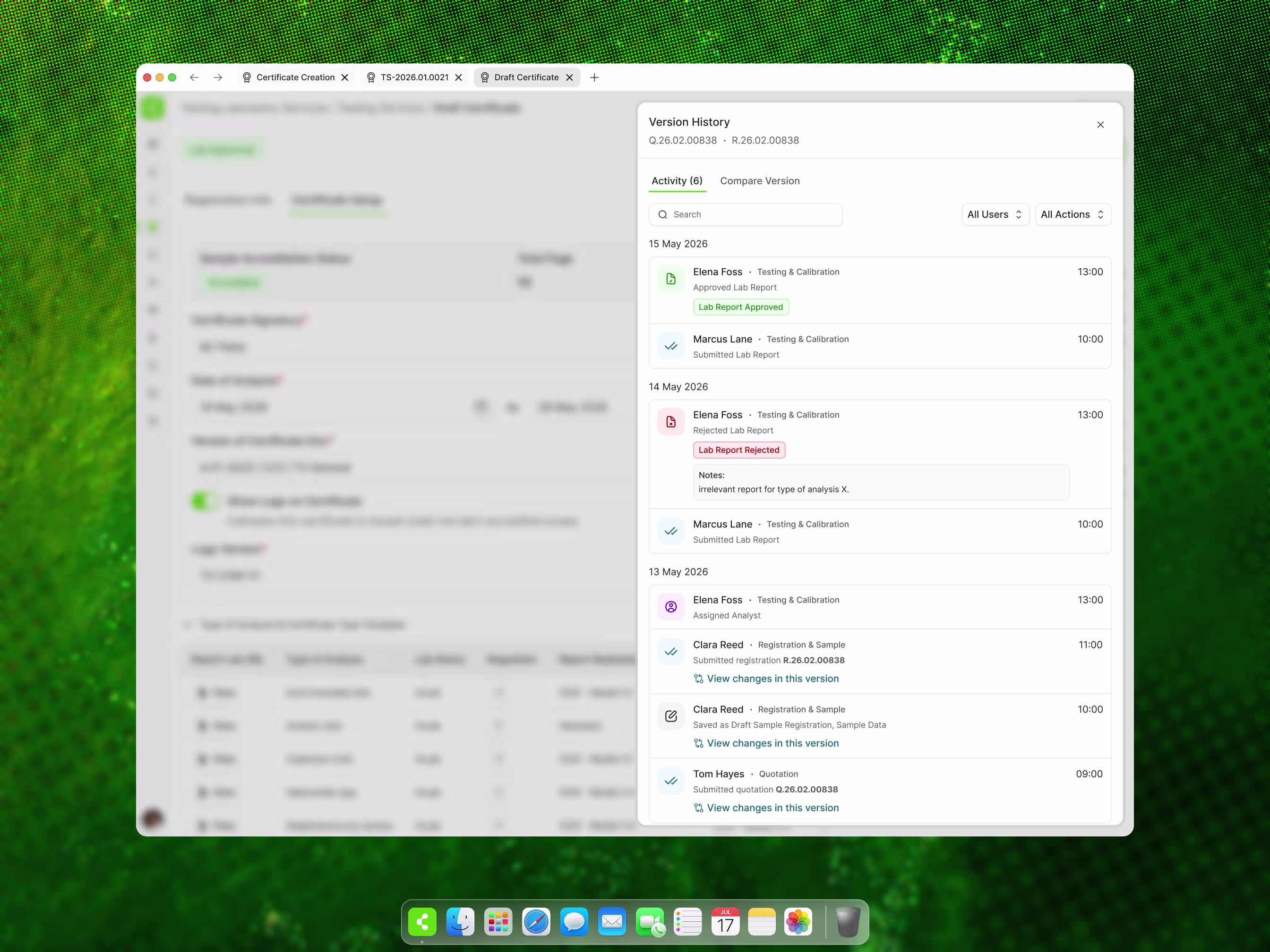Close the Version History panel

[x=1100, y=125]
